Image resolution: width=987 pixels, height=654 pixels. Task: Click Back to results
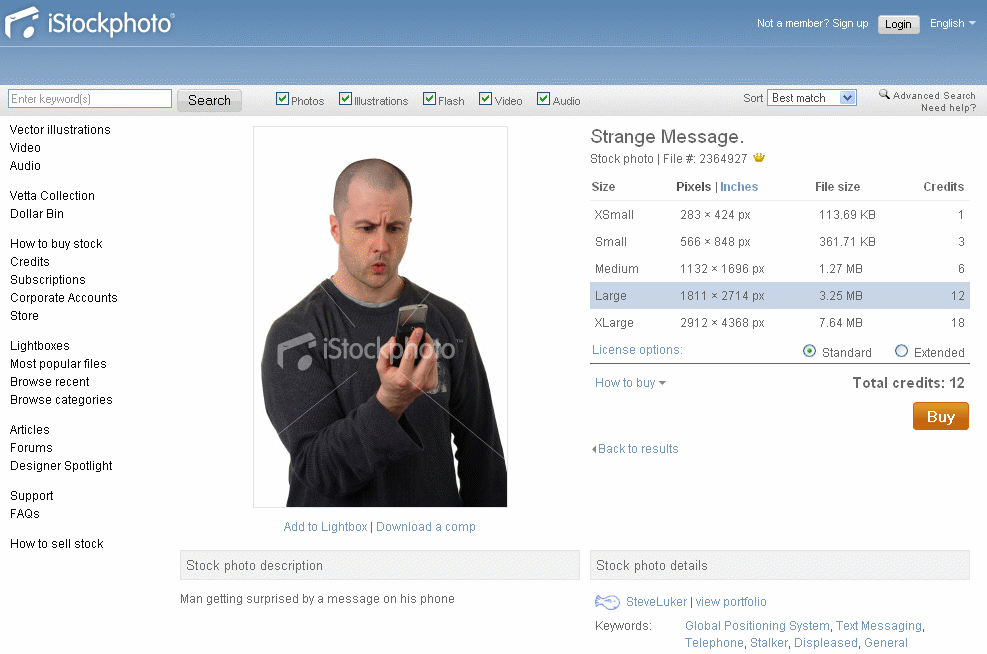click(636, 449)
